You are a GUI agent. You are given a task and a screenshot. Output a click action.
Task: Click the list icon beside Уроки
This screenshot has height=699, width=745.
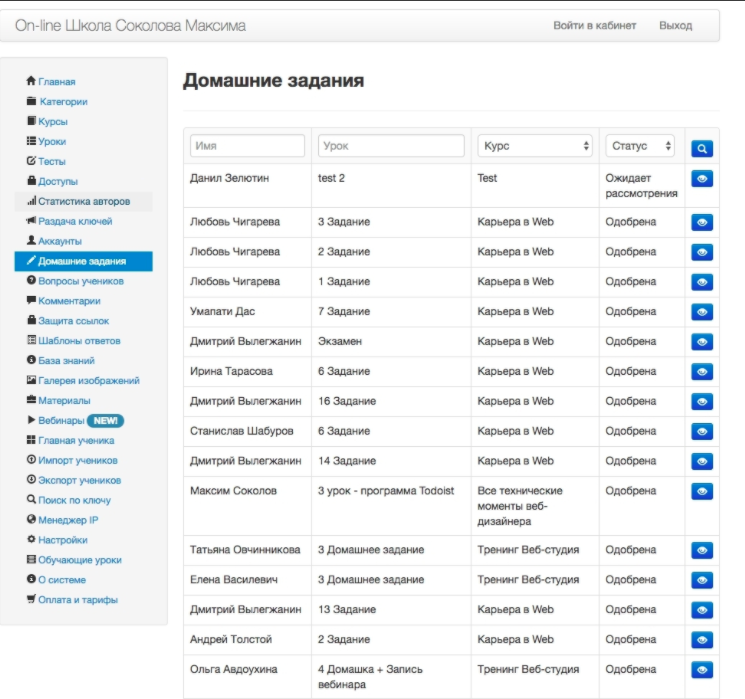coord(31,141)
